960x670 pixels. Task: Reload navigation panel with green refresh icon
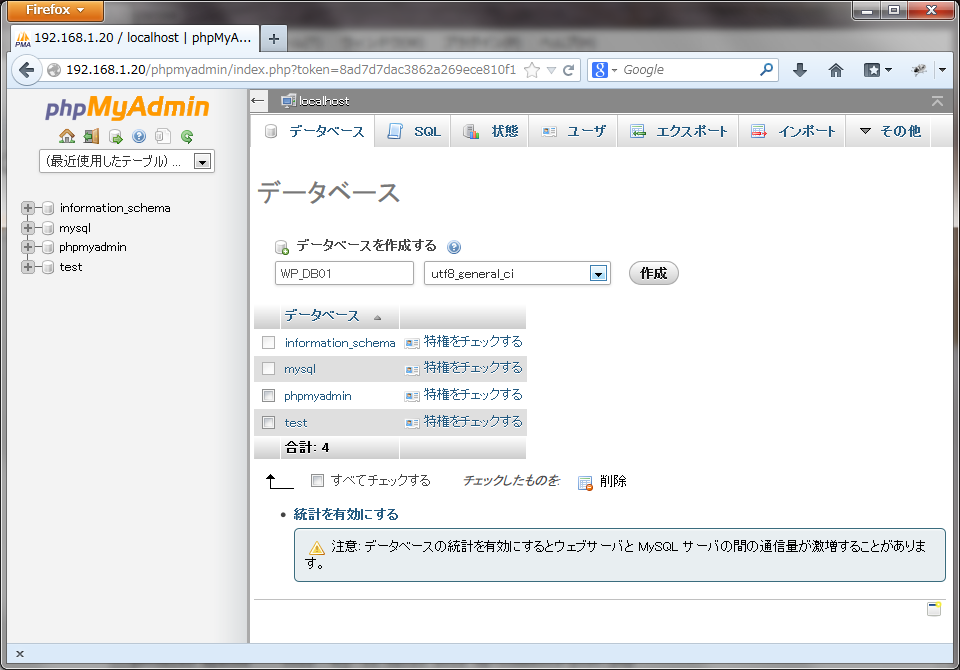pyautogui.click(x=187, y=137)
